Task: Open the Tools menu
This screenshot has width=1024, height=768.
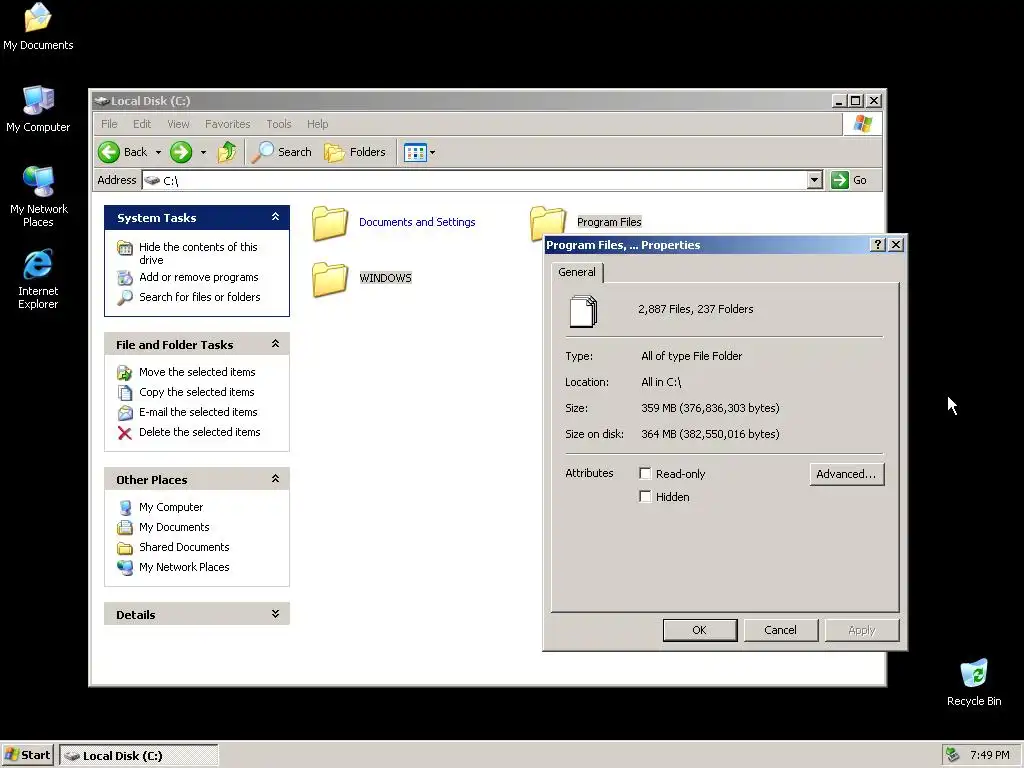Action: (x=279, y=124)
